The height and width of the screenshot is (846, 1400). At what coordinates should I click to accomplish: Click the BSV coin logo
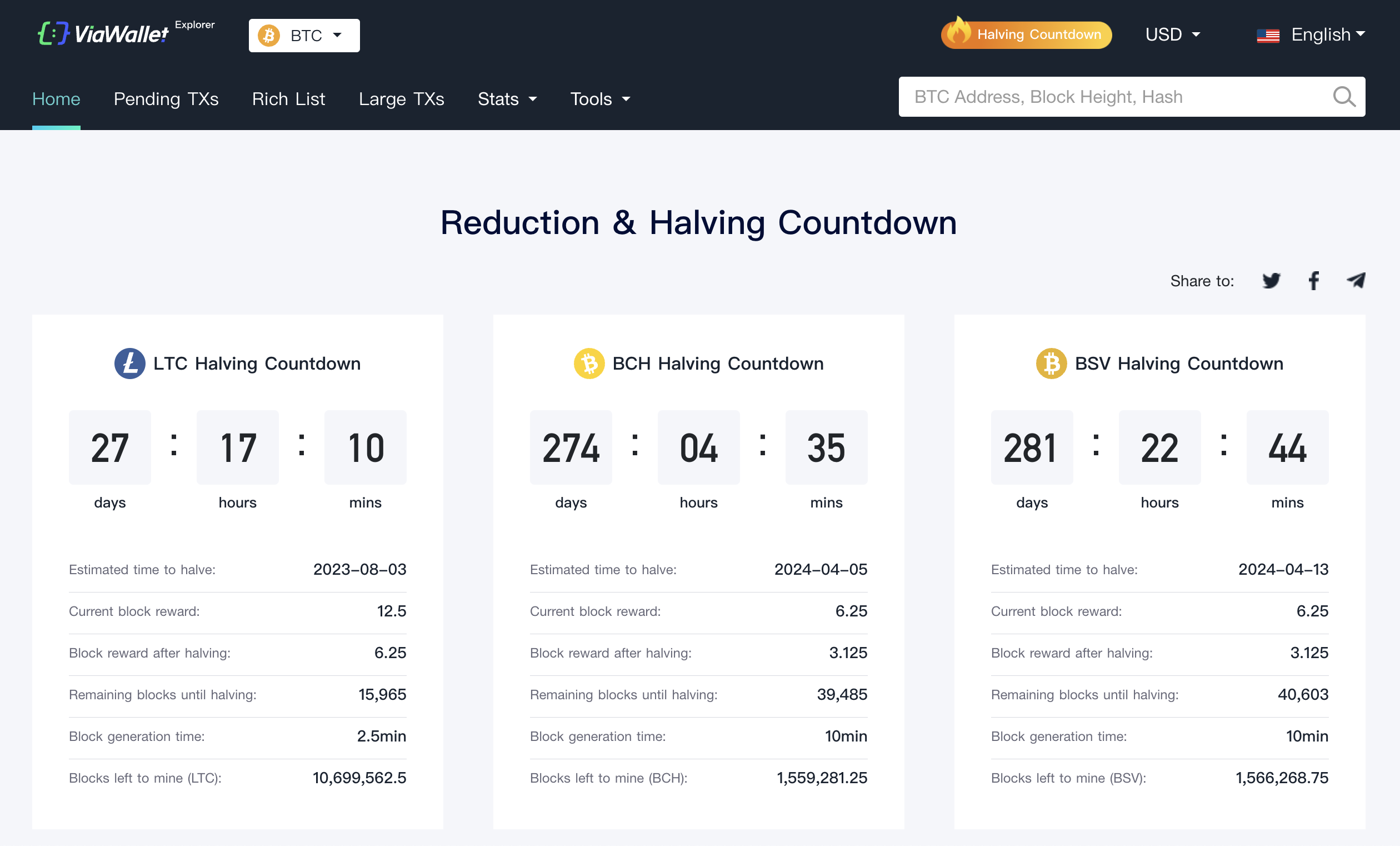(x=1051, y=364)
